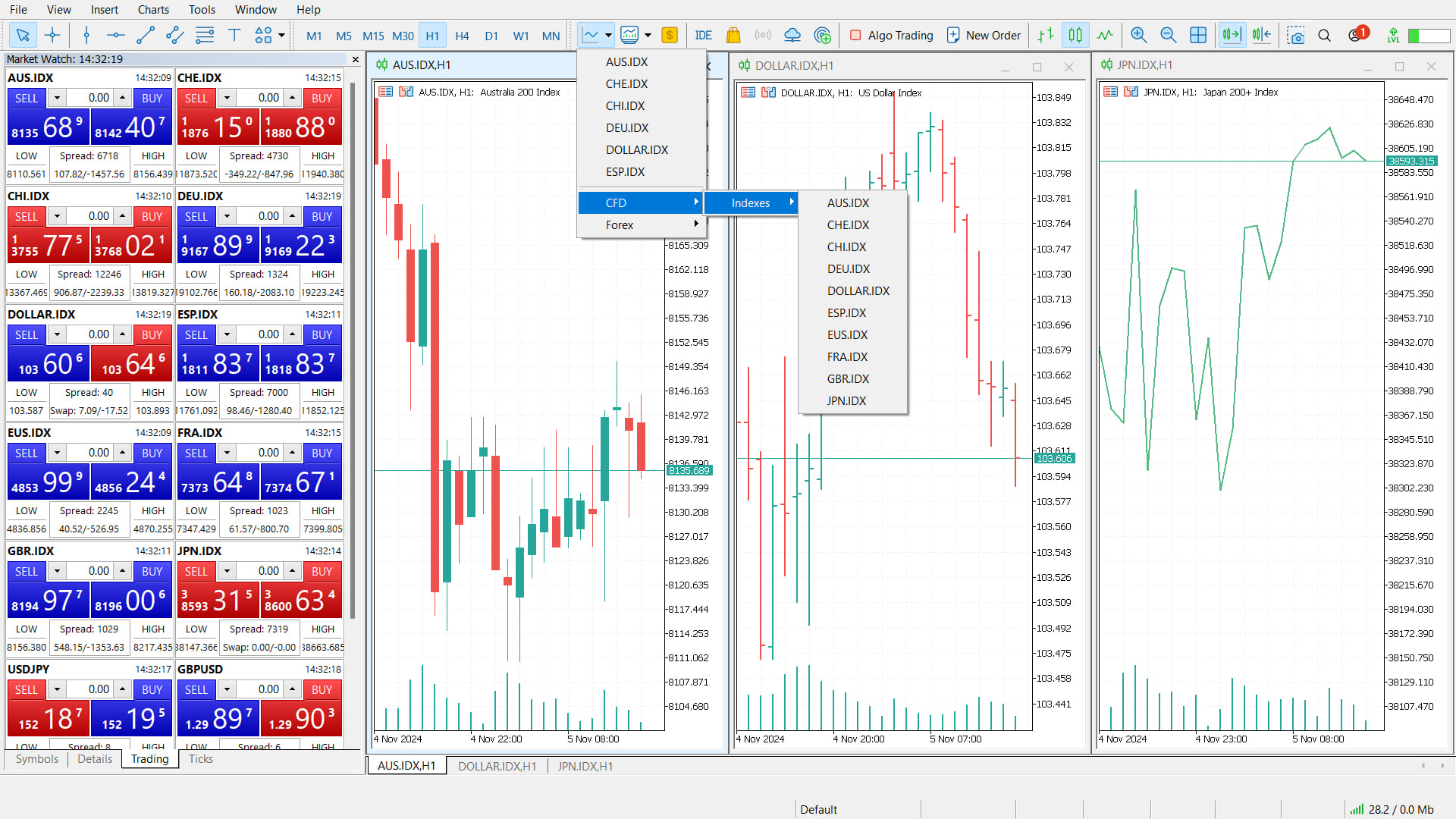
Task: Select the MN timeframe
Action: point(551,36)
